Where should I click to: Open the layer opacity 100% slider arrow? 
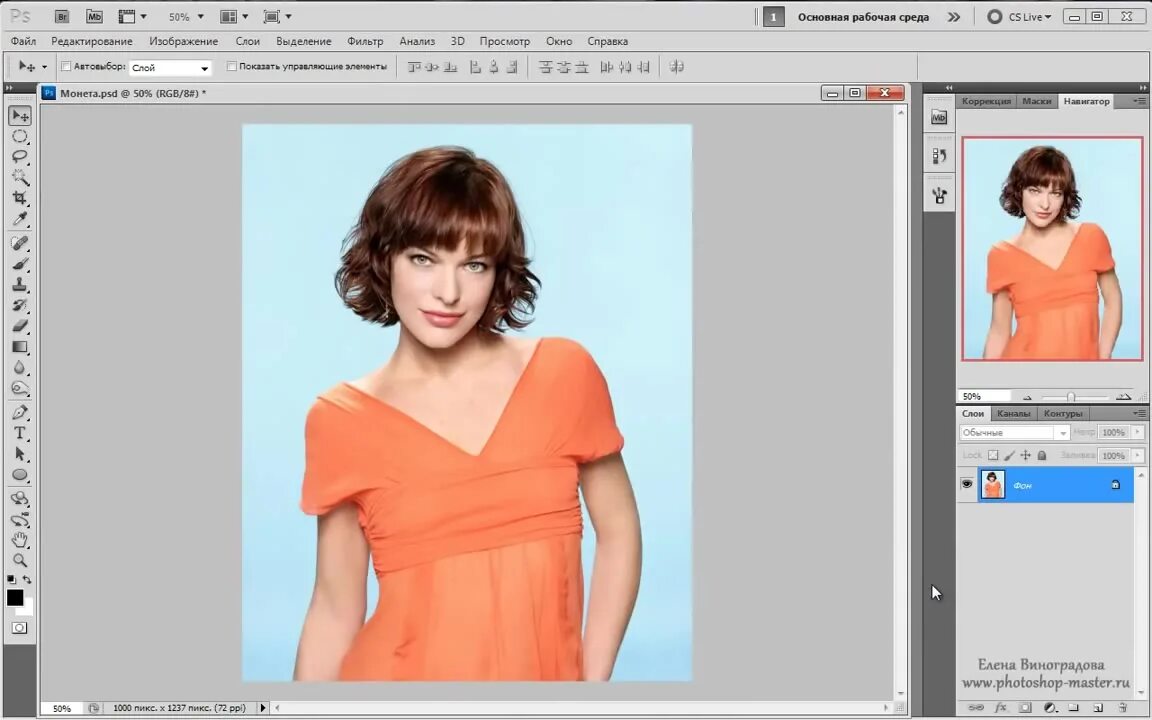click(1137, 433)
